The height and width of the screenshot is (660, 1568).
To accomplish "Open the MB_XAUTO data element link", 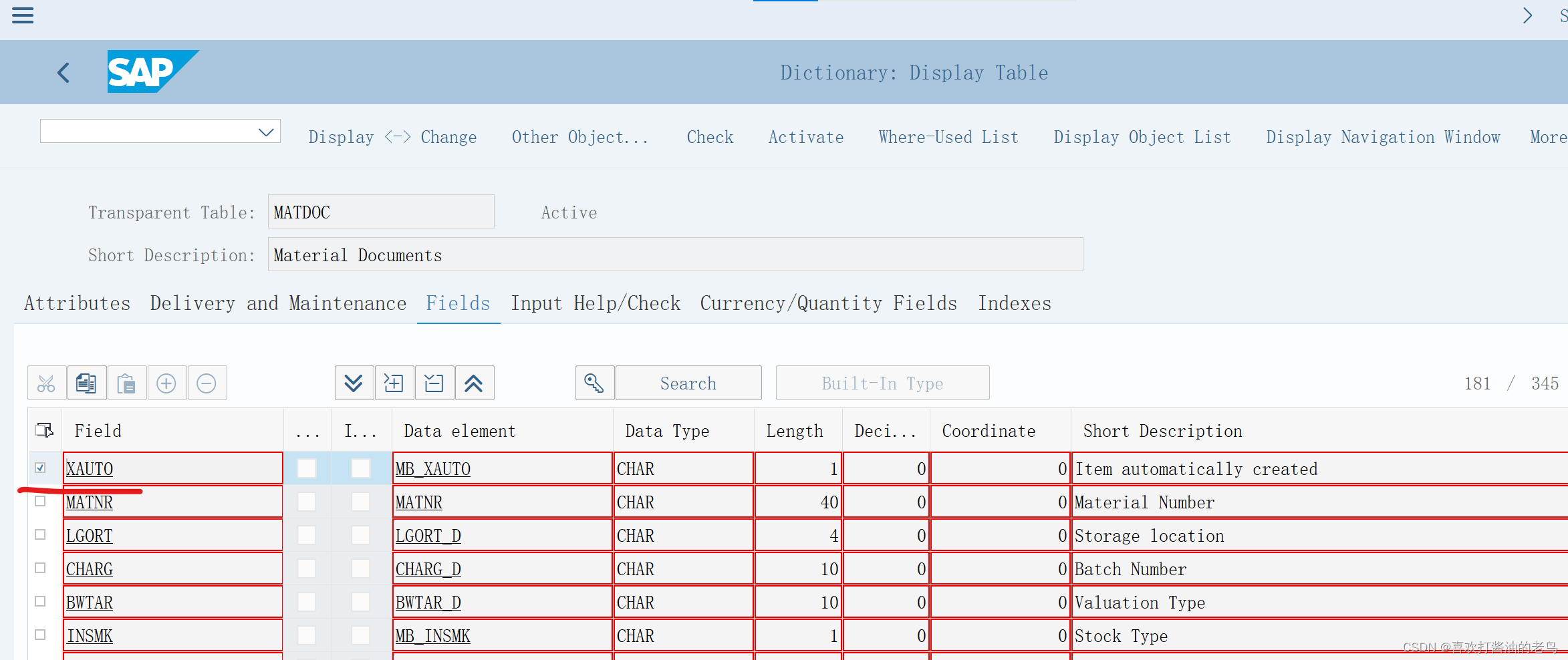I will tap(432, 468).
